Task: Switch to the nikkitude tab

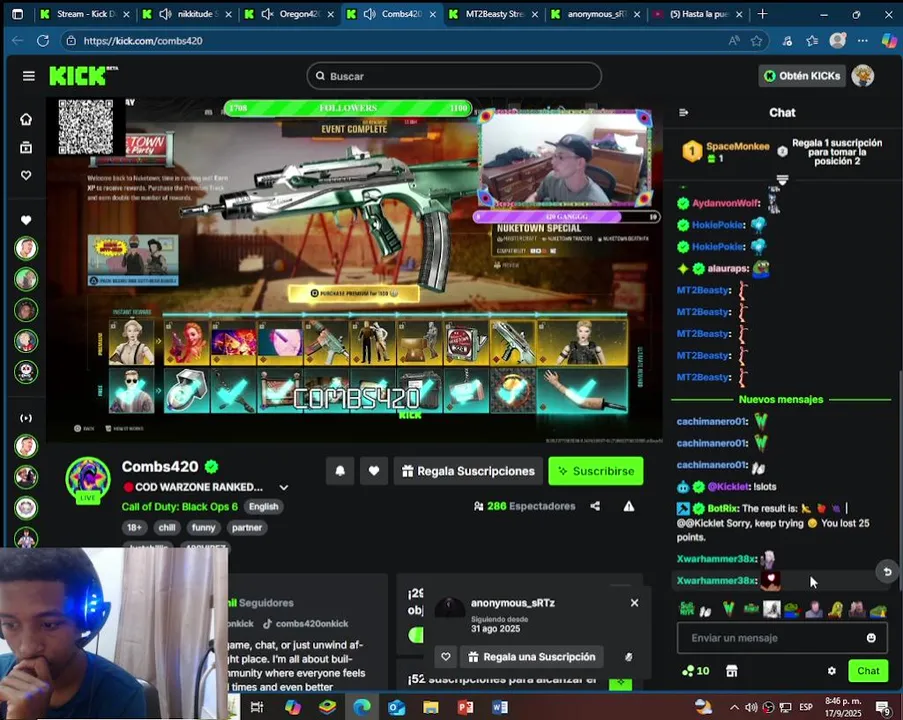Action: tap(187, 14)
